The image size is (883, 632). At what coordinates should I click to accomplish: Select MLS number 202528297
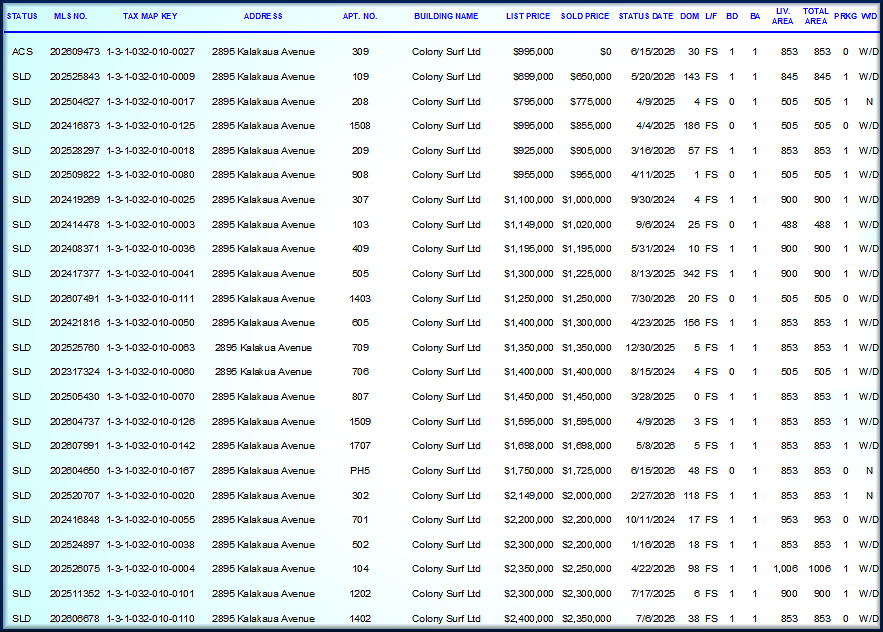(75, 151)
